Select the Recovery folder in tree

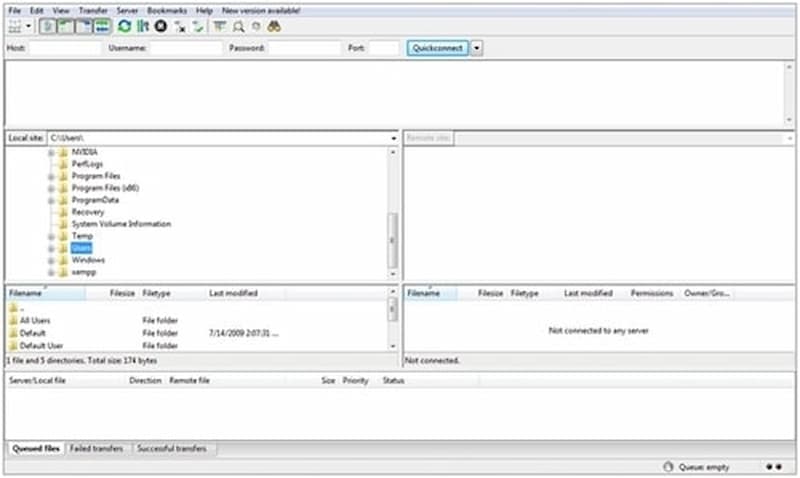[88, 212]
